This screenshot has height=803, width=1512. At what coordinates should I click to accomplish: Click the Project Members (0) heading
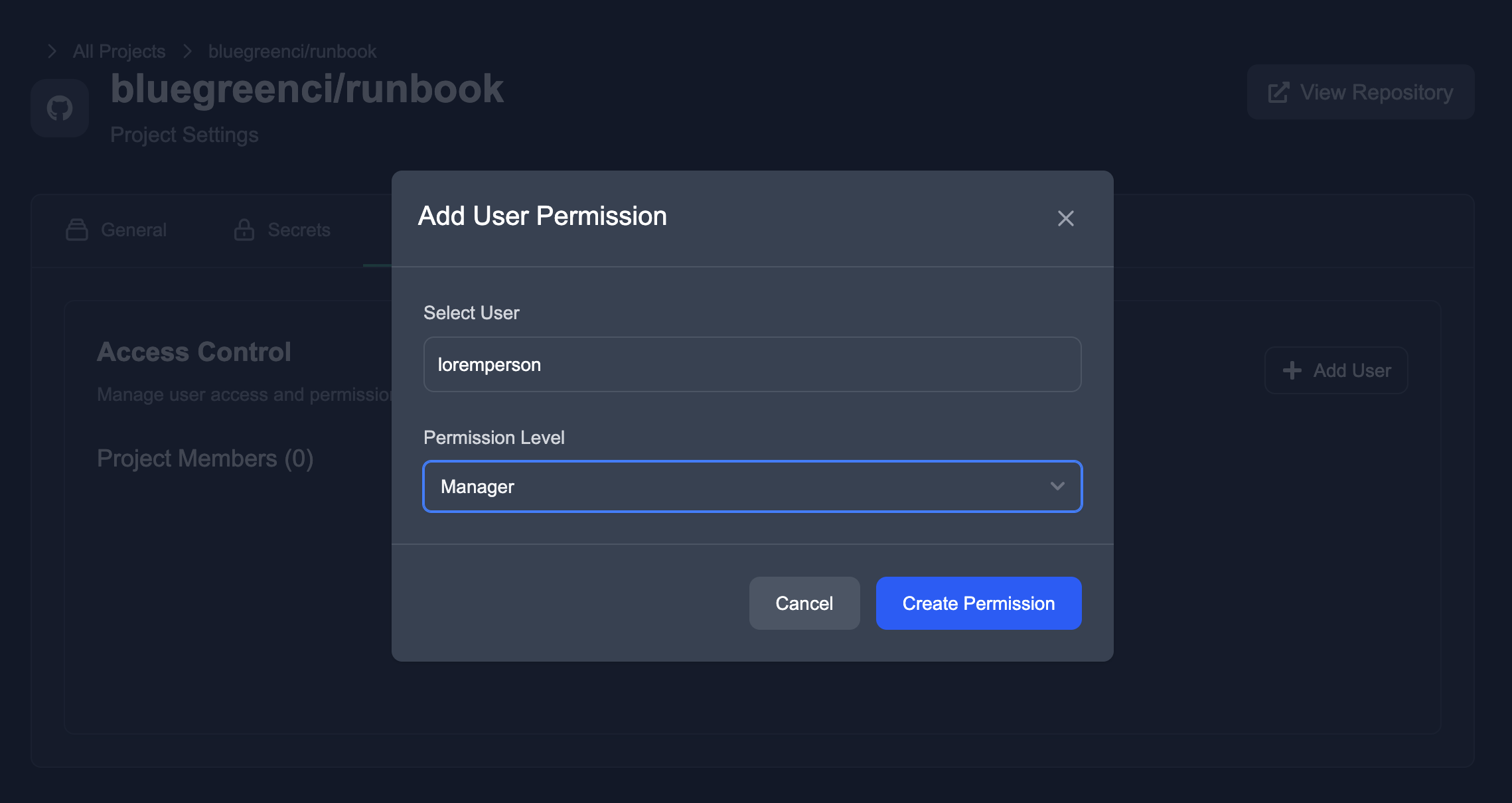click(x=205, y=459)
